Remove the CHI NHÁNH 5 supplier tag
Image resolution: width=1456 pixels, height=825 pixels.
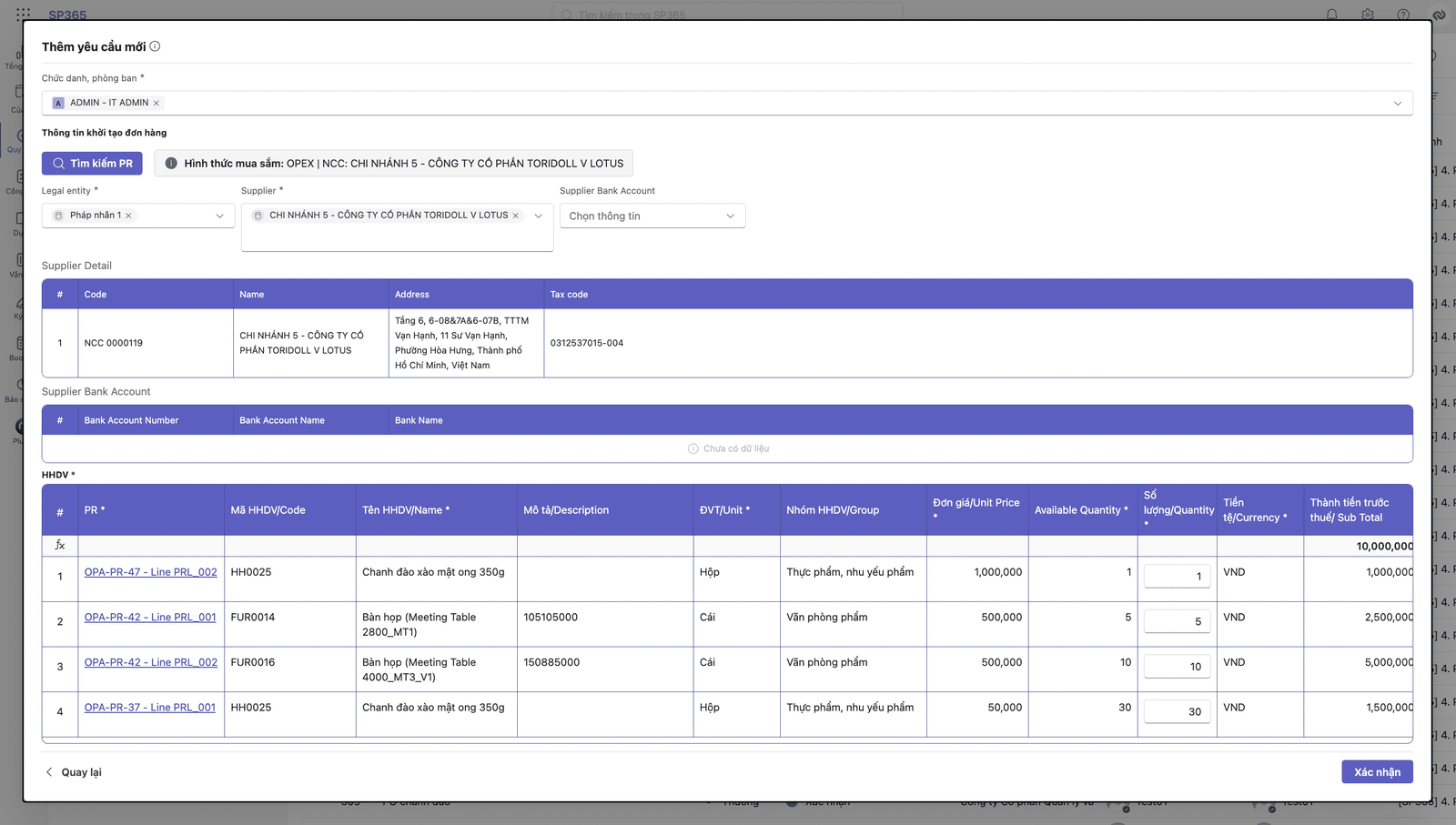[x=516, y=216]
